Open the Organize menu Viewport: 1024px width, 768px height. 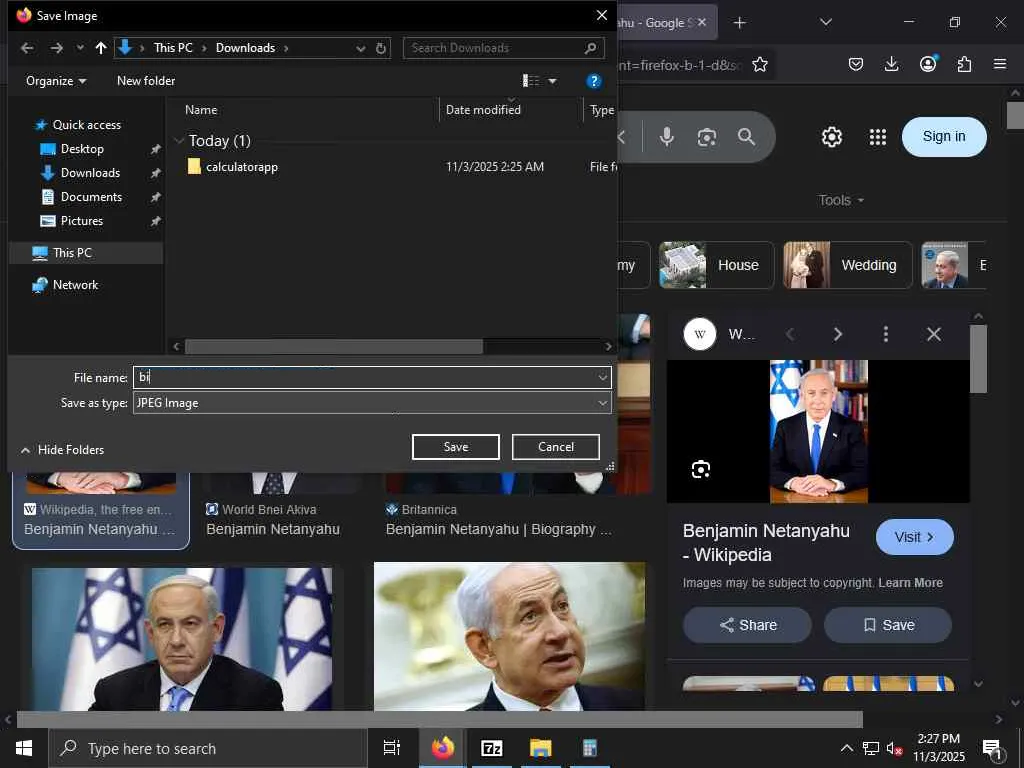(56, 81)
